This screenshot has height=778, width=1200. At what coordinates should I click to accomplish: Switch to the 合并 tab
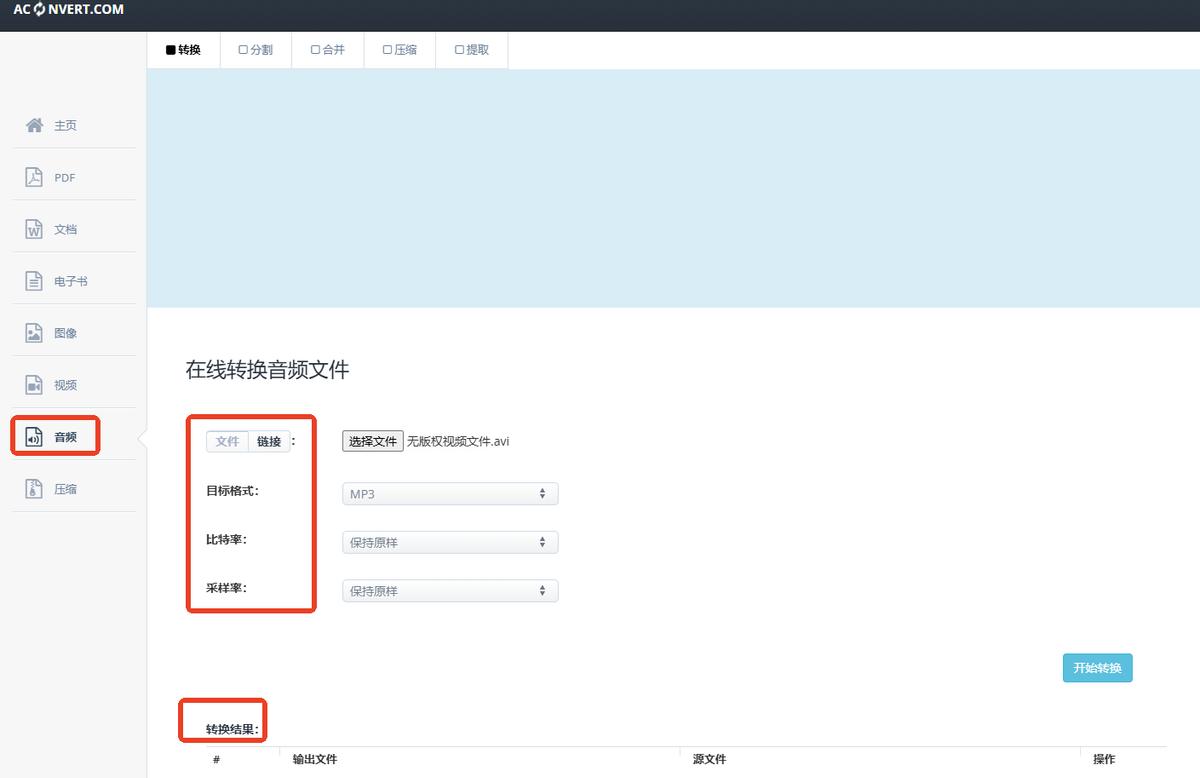pos(327,50)
